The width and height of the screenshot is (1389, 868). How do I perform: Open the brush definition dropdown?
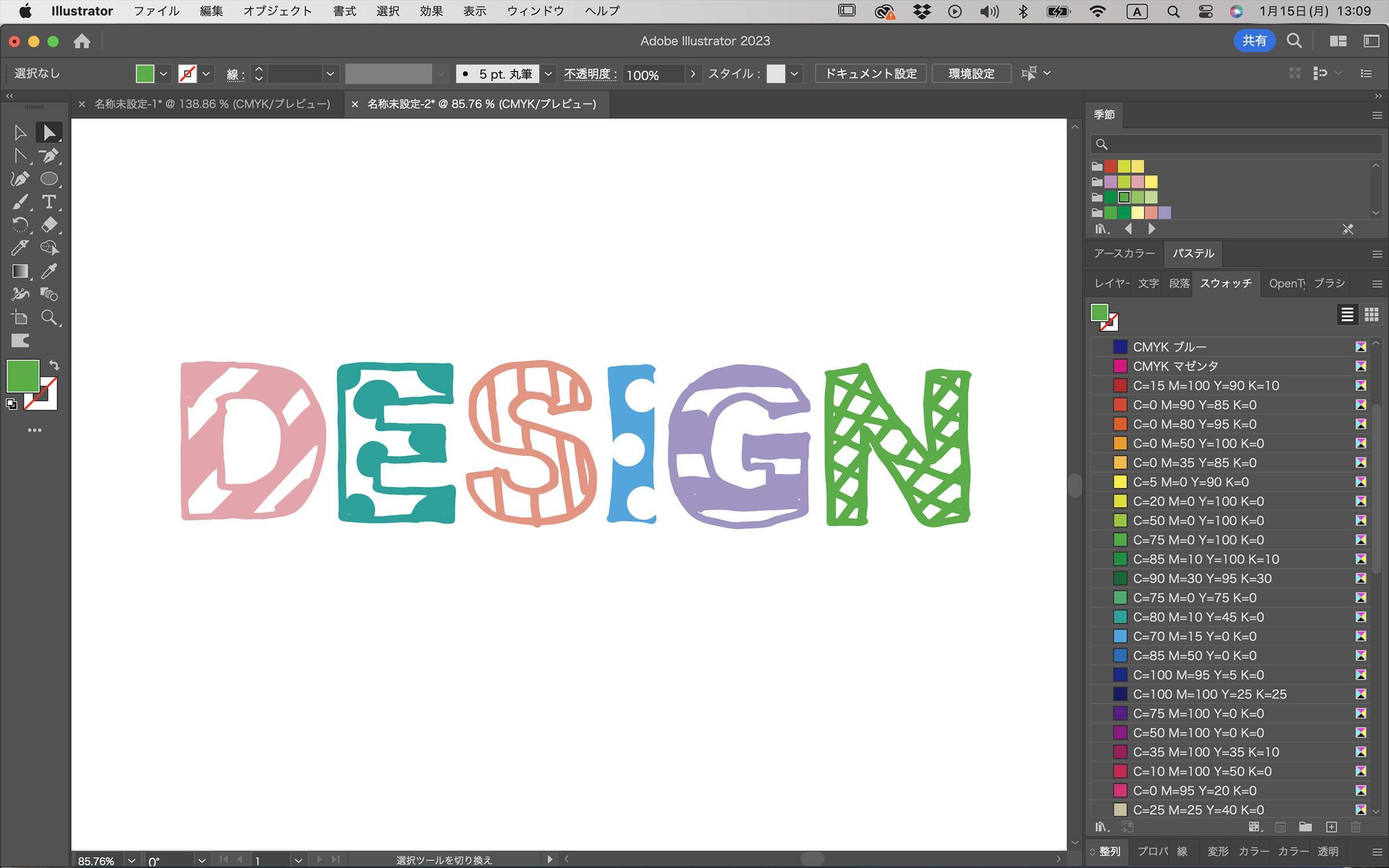[x=548, y=74]
